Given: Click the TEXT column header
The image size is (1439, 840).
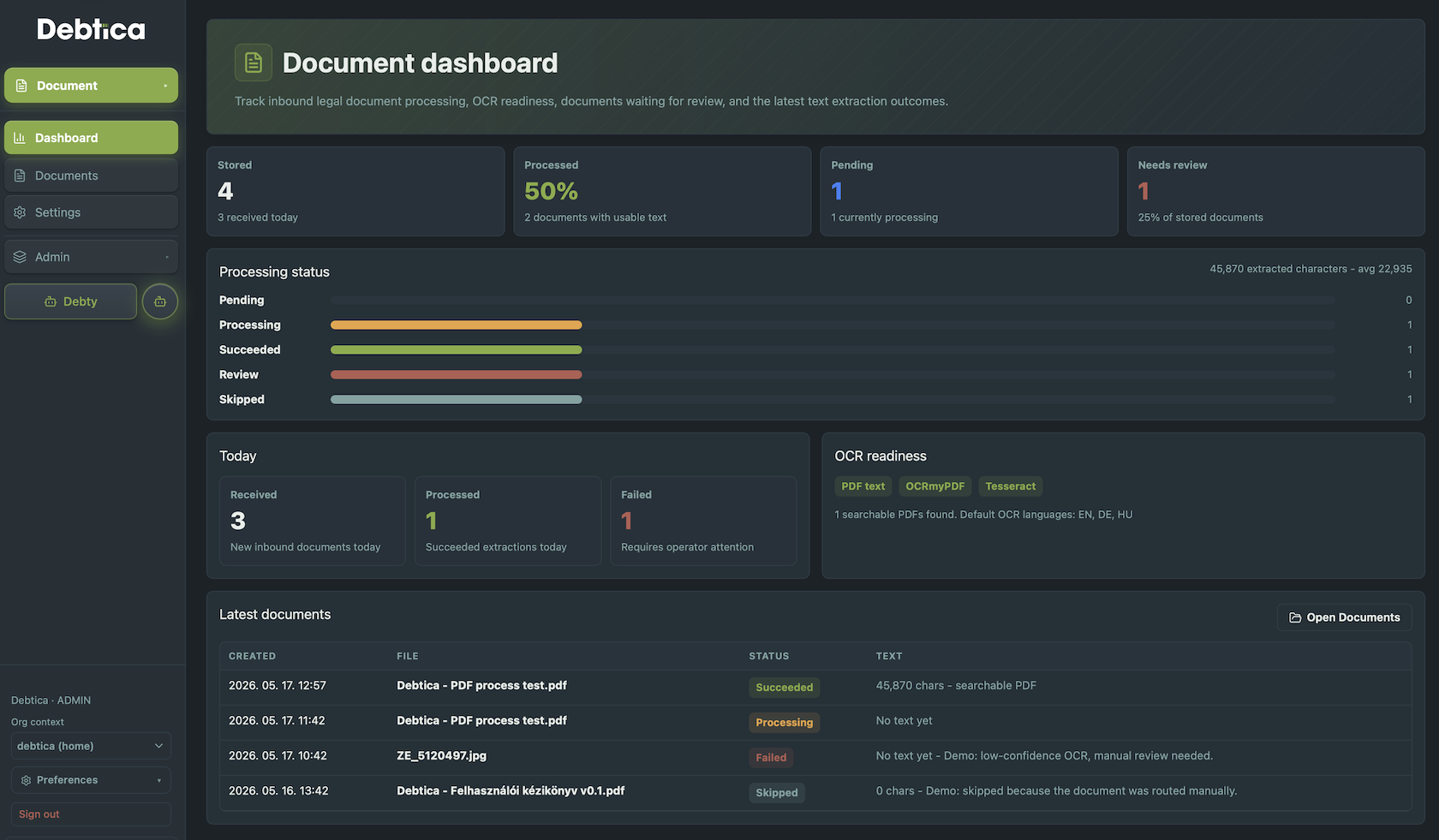Looking at the screenshot, I should (889, 656).
